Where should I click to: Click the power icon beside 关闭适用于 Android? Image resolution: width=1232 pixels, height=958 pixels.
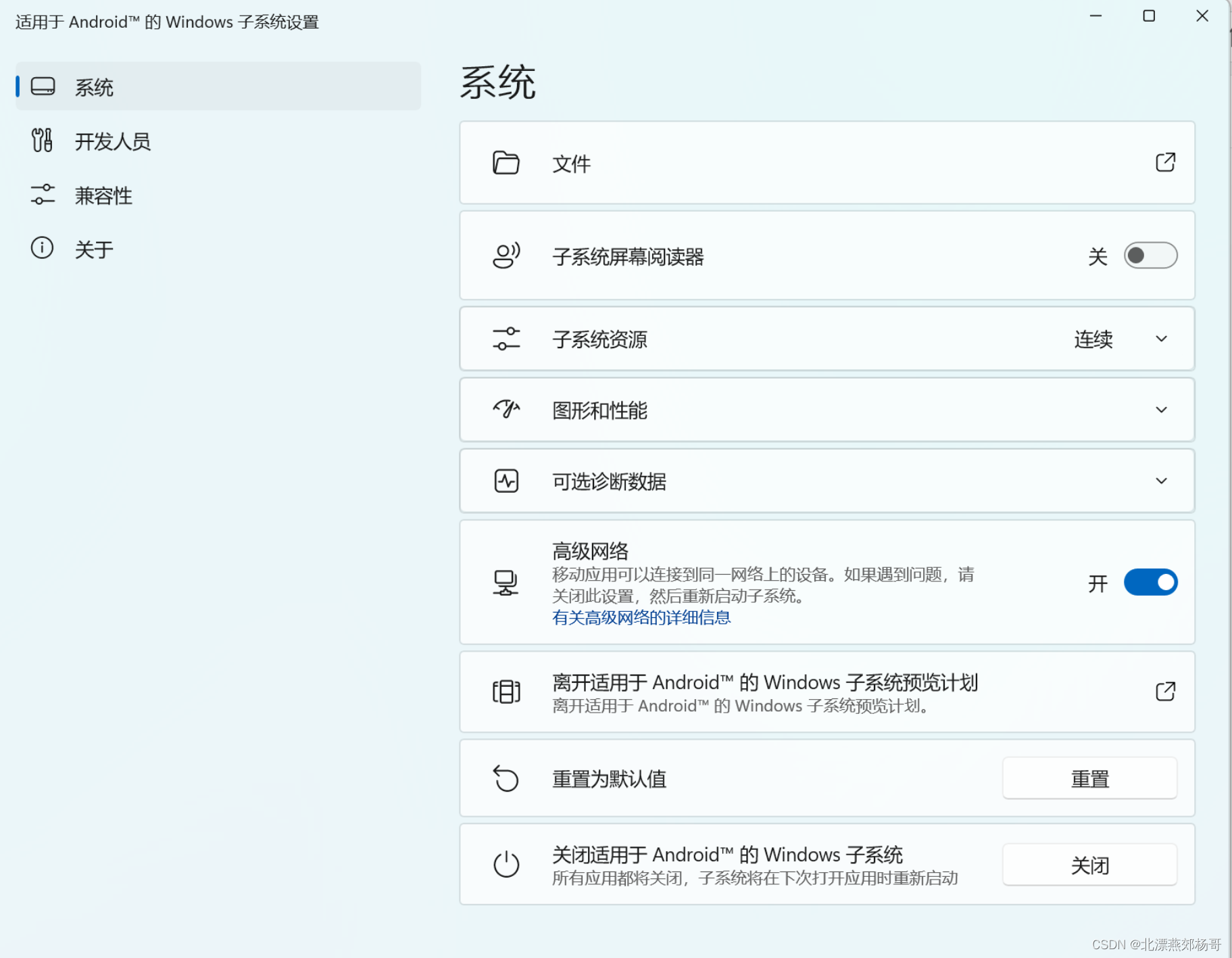click(506, 864)
